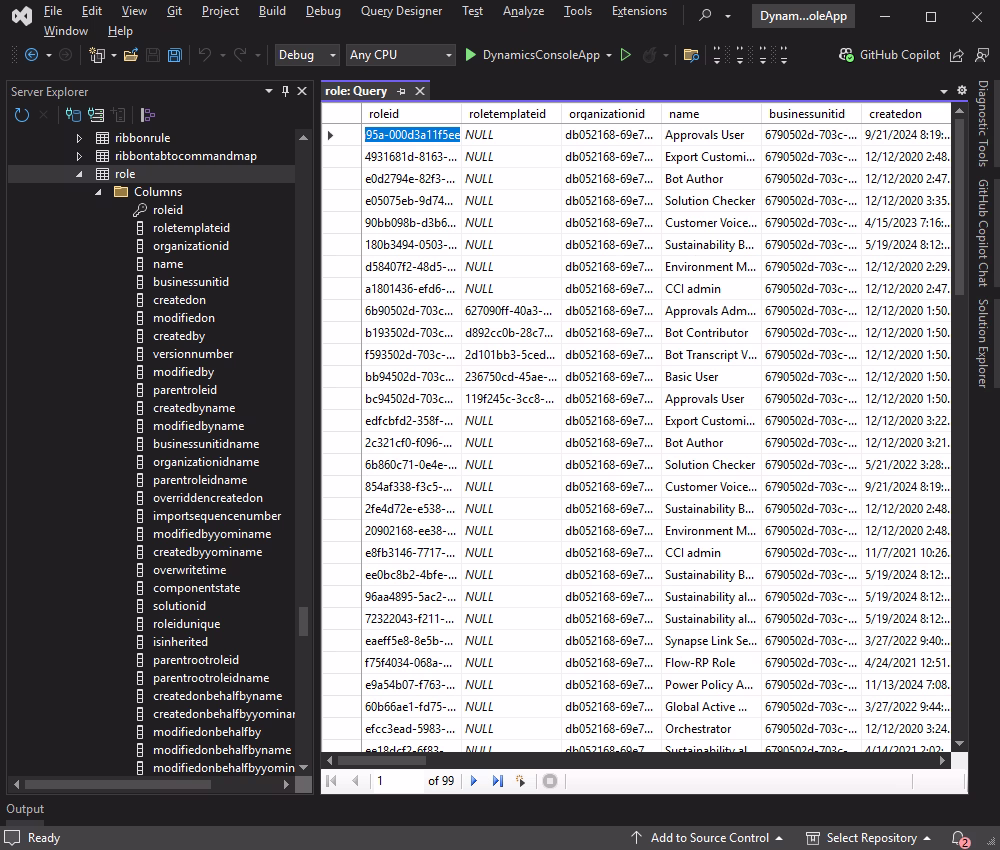
Task: Click Add to Source Control button
Action: (x=707, y=838)
